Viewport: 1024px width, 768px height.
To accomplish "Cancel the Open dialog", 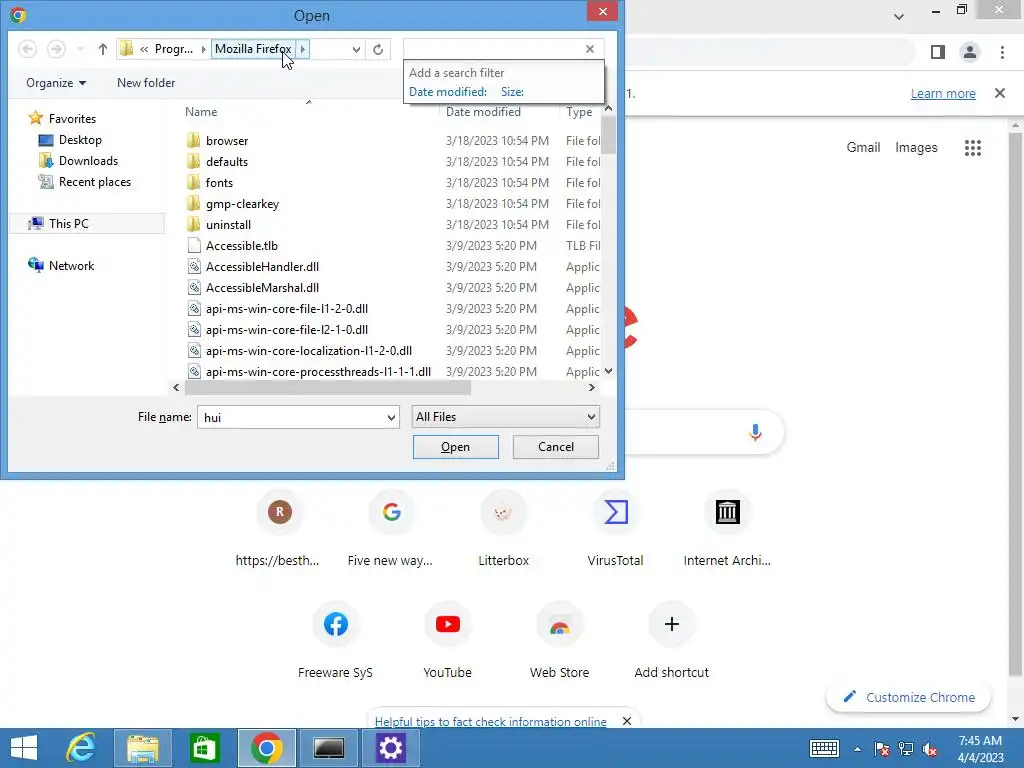I will pos(556,447).
